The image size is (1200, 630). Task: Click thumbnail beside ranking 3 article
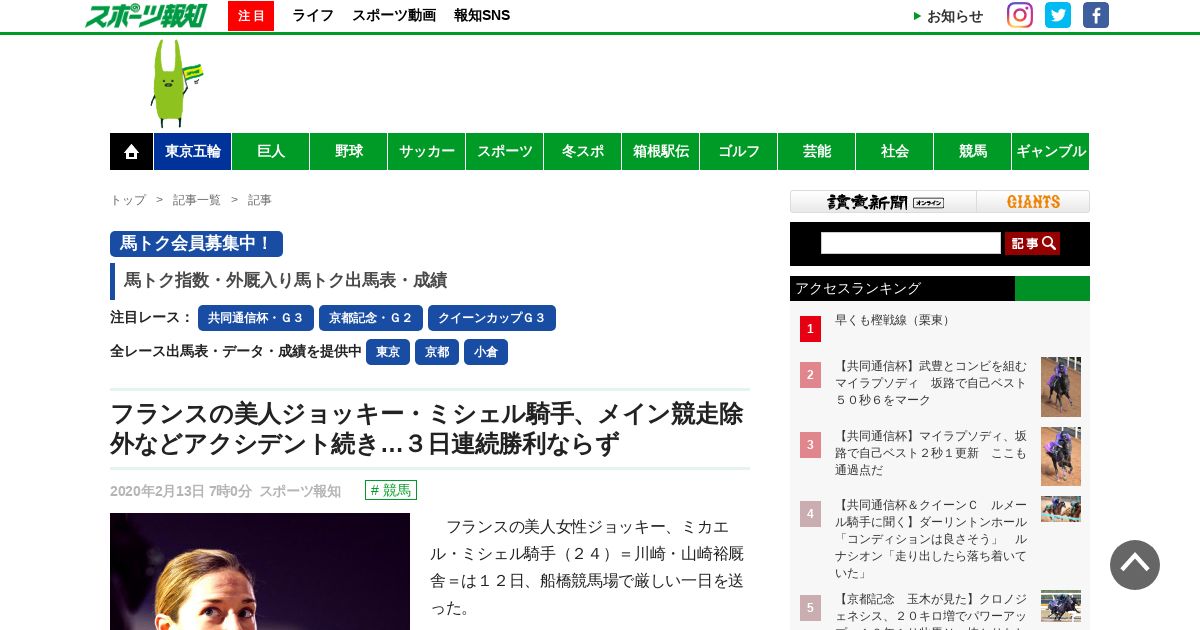click(x=1061, y=457)
